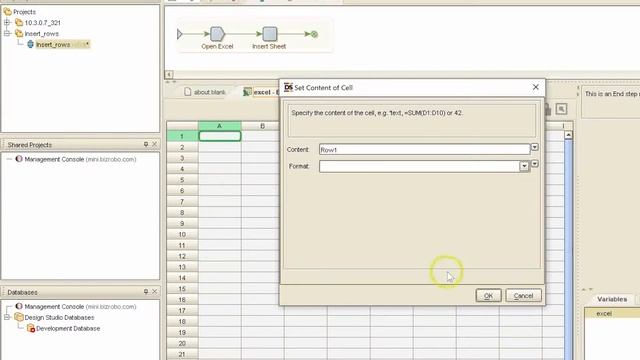This screenshot has height=360, width=640.
Task: Select row 1 header in spreadsheet
Action: pos(182,136)
